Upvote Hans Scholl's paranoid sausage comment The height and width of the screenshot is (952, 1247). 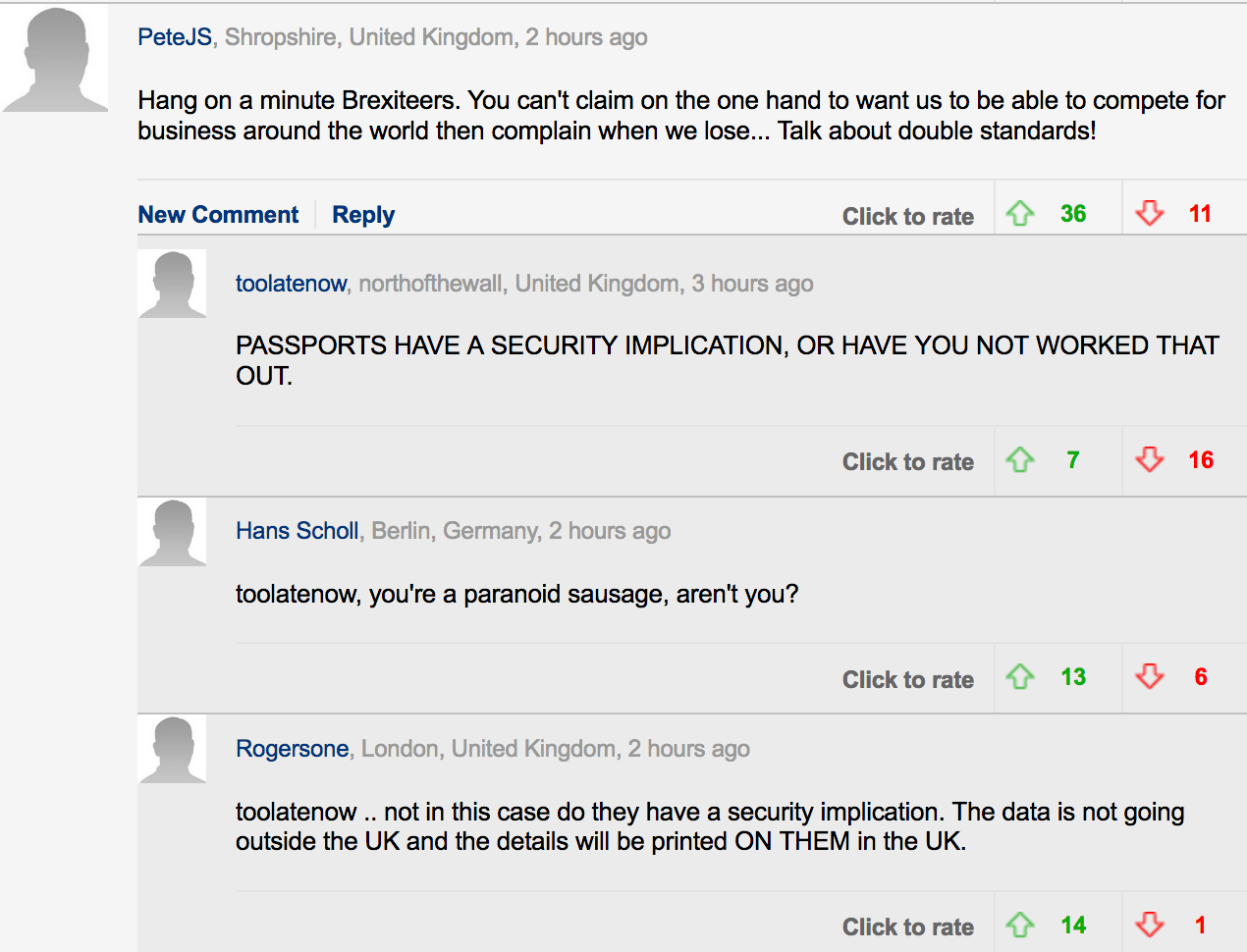coord(1020,676)
